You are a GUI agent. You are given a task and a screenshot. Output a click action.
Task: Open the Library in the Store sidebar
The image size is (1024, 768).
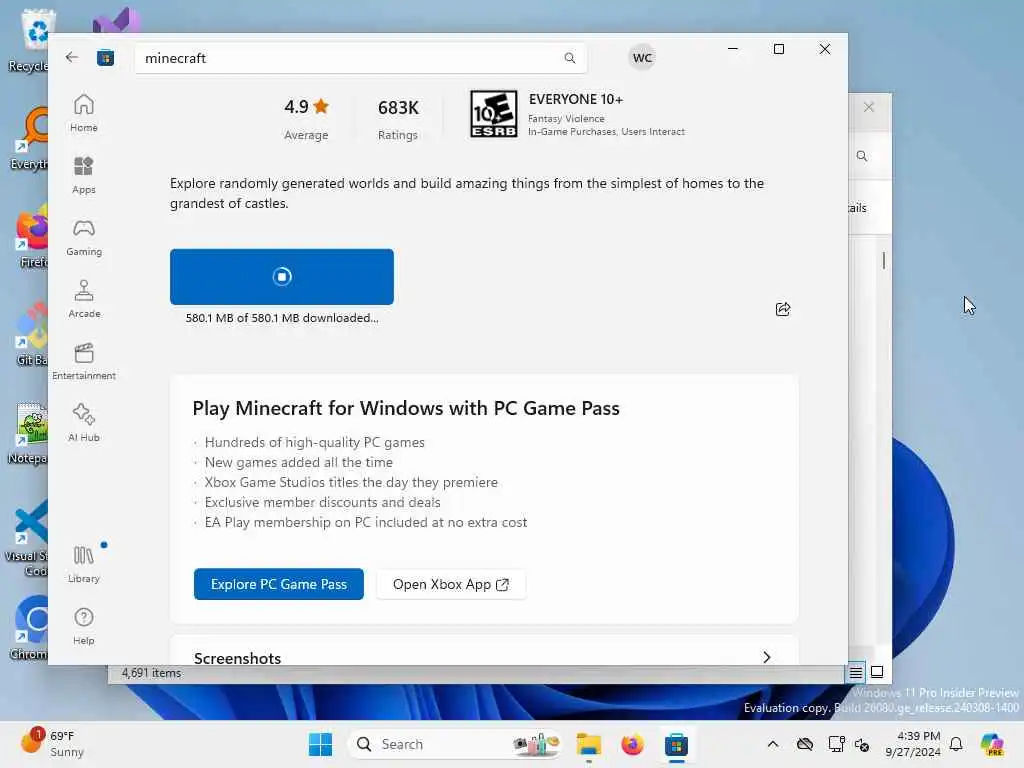(84, 564)
